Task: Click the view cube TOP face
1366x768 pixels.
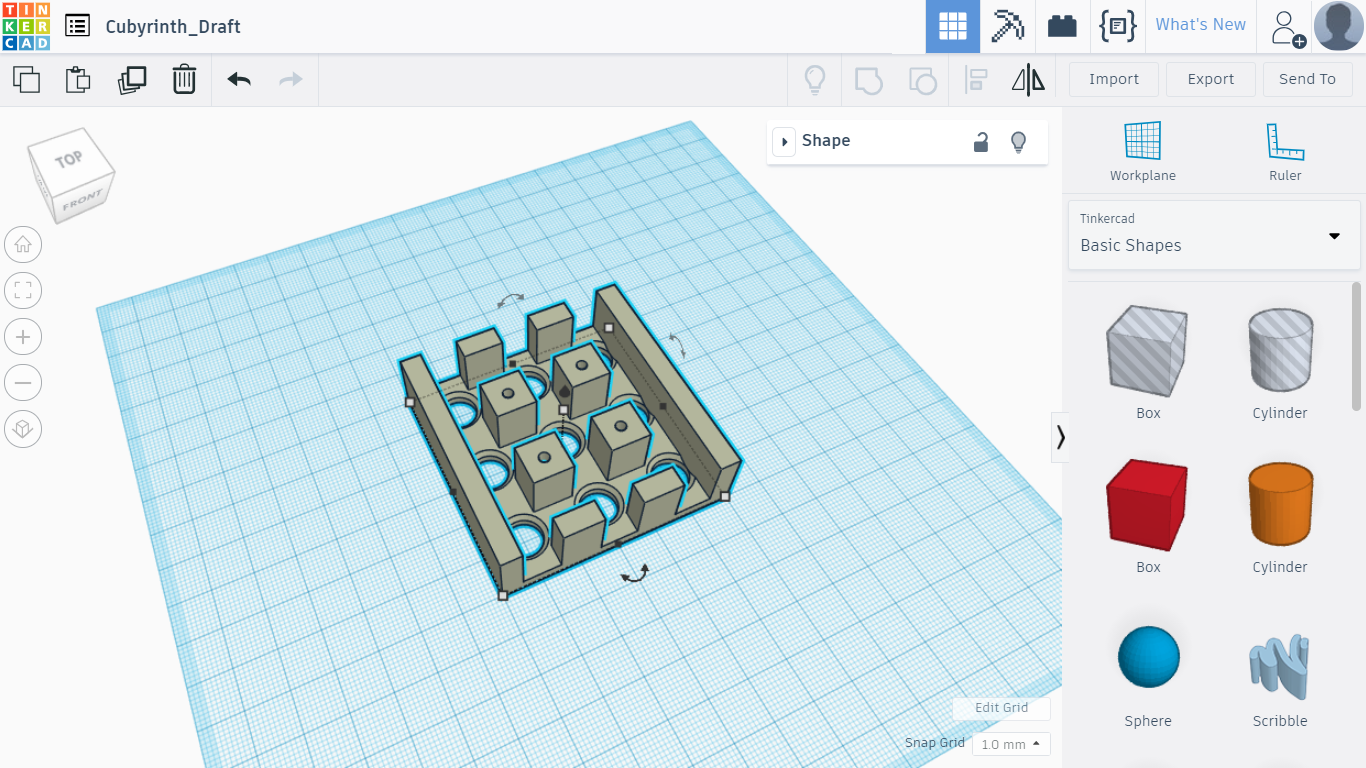Action: (69, 159)
